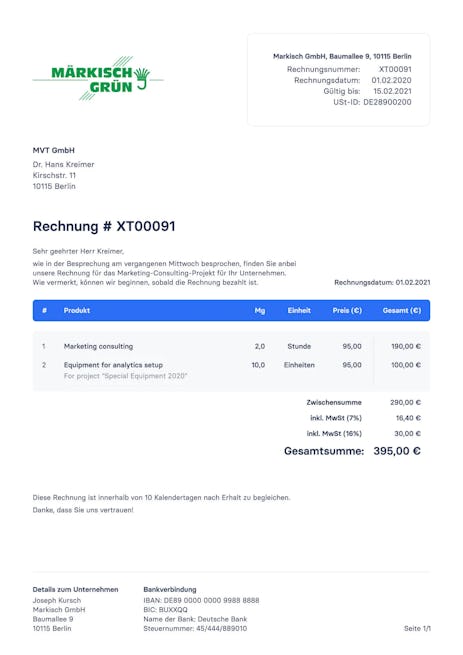Viewport: 463px width, 655px height.
Task: Click the inkl. MwSt (7%) line
Action: [x=365, y=418]
